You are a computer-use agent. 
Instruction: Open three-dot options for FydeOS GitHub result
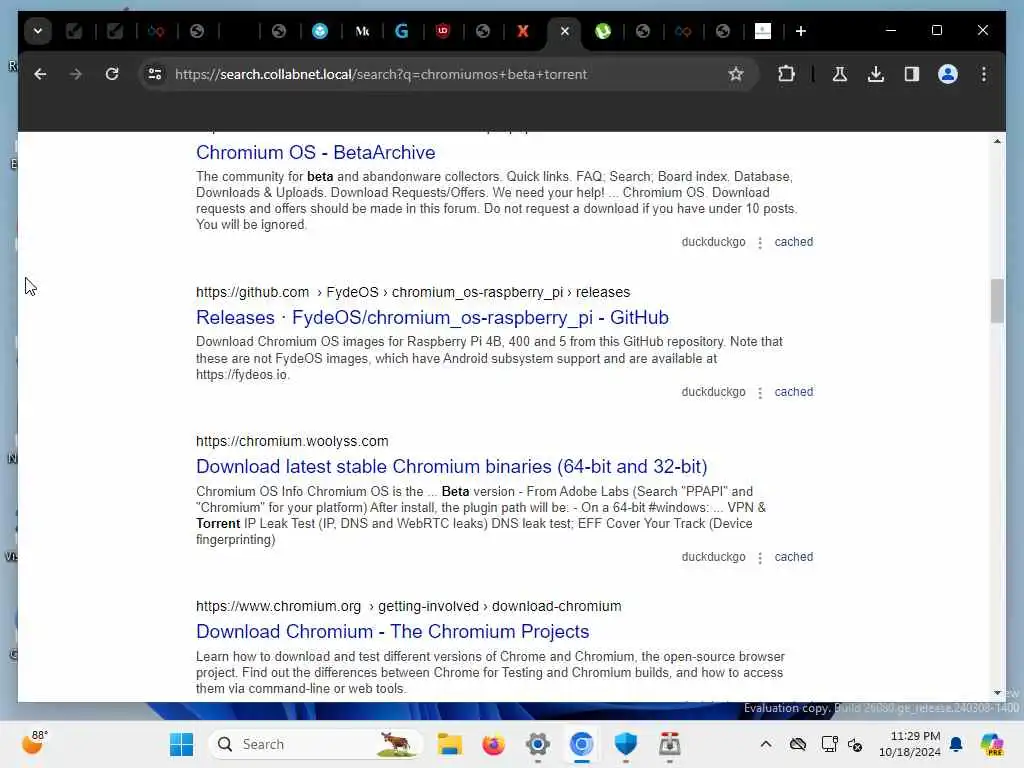[760, 393]
